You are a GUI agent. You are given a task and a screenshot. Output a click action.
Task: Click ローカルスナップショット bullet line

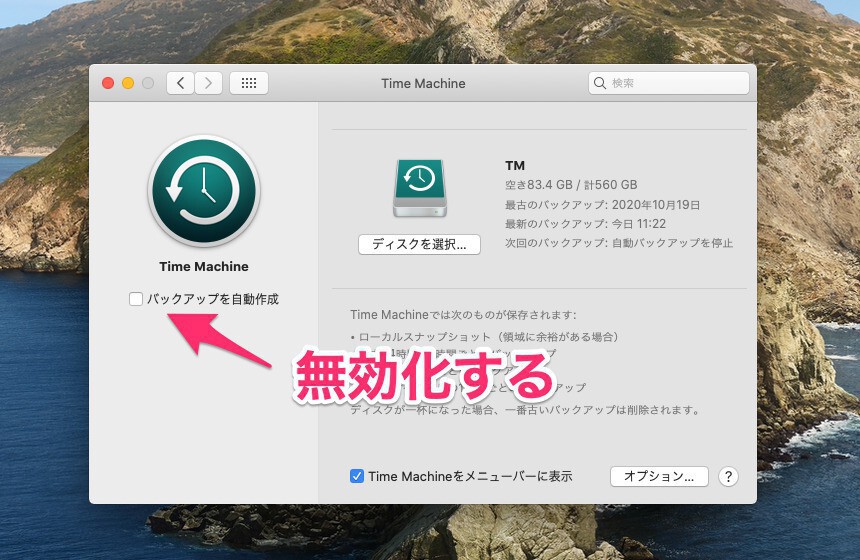(x=485, y=337)
